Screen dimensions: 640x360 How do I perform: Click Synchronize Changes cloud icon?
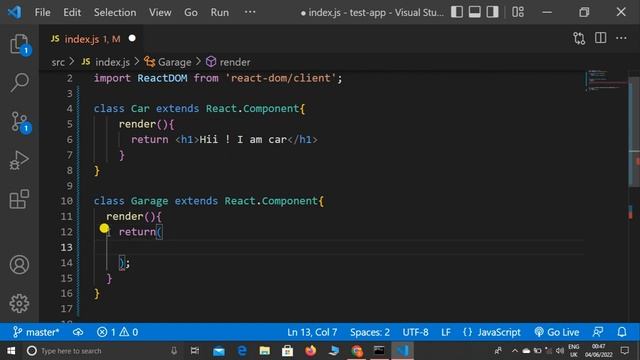78,332
